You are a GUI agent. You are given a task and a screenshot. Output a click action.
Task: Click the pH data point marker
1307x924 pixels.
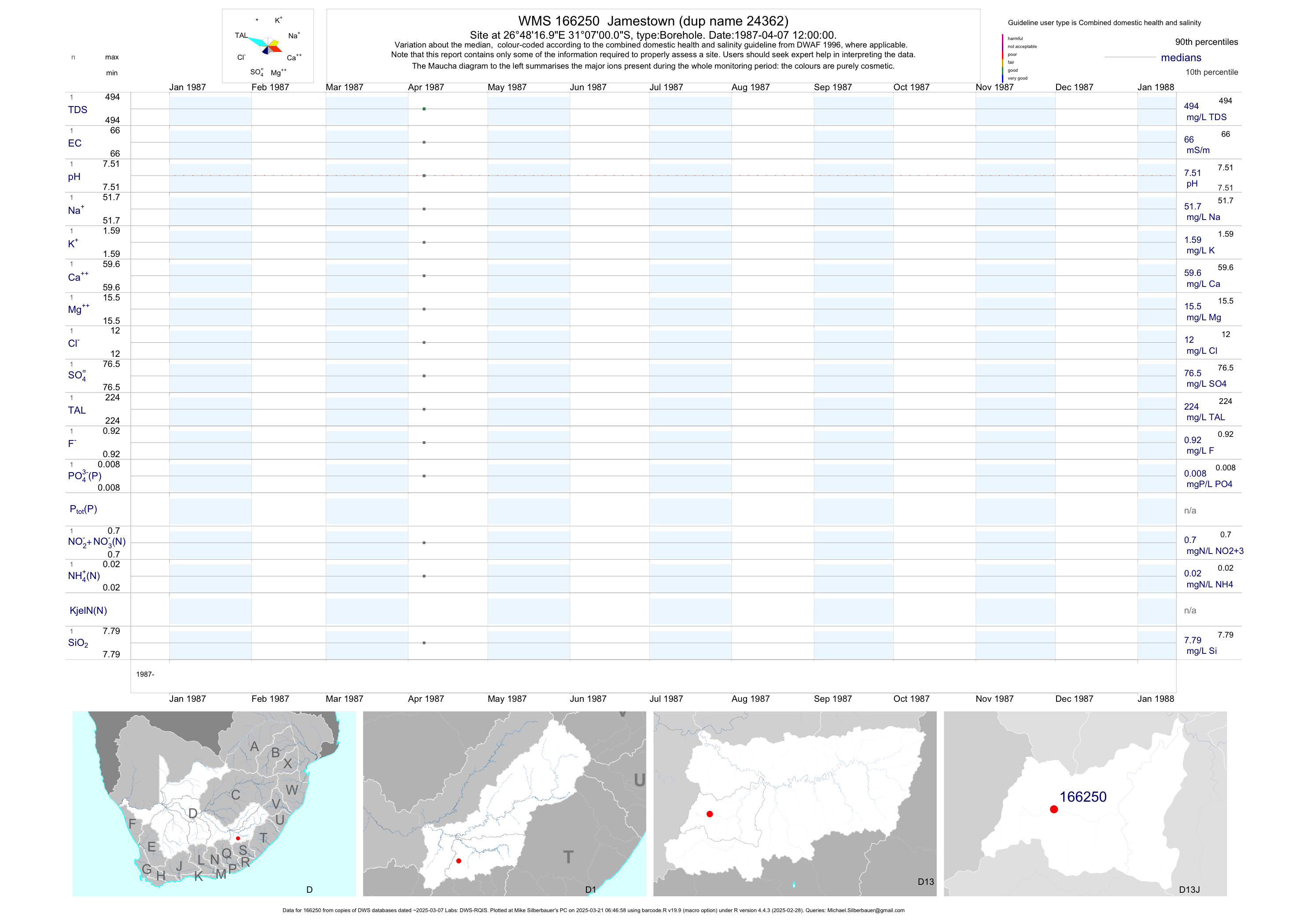point(424,176)
